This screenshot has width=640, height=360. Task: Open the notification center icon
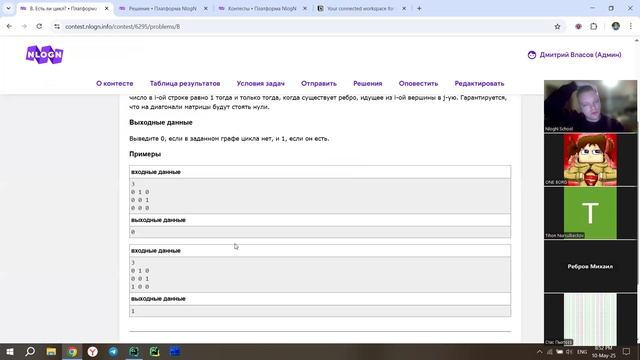pyautogui.click(x=627, y=351)
